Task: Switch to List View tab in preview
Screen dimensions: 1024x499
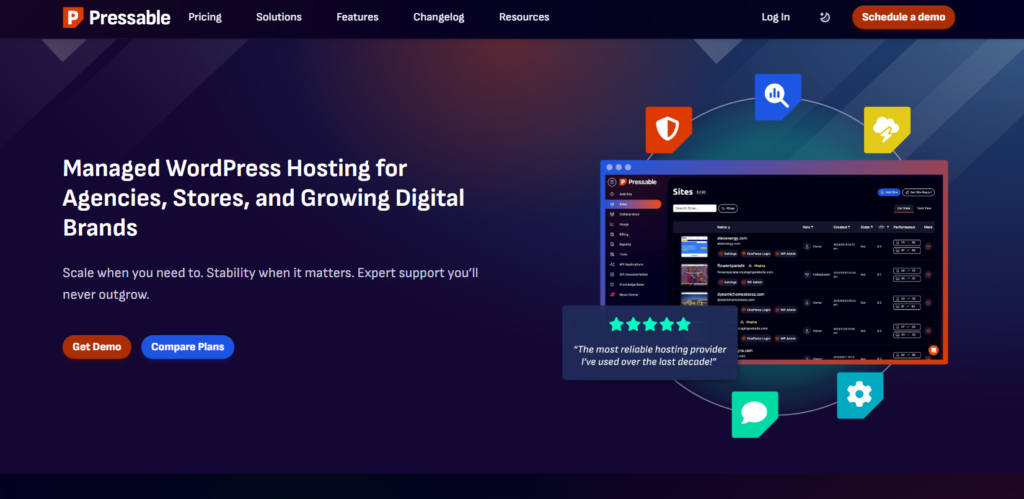Action: (904, 208)
